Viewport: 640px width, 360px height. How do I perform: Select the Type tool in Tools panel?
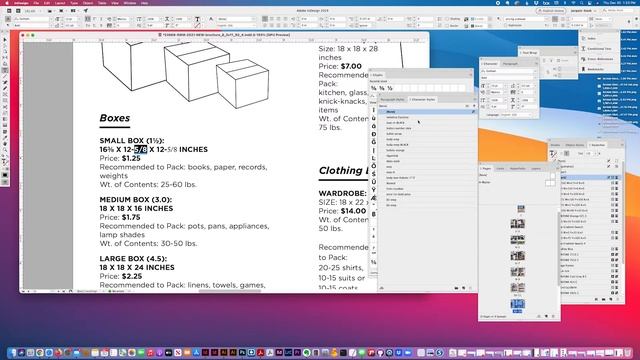5,70
